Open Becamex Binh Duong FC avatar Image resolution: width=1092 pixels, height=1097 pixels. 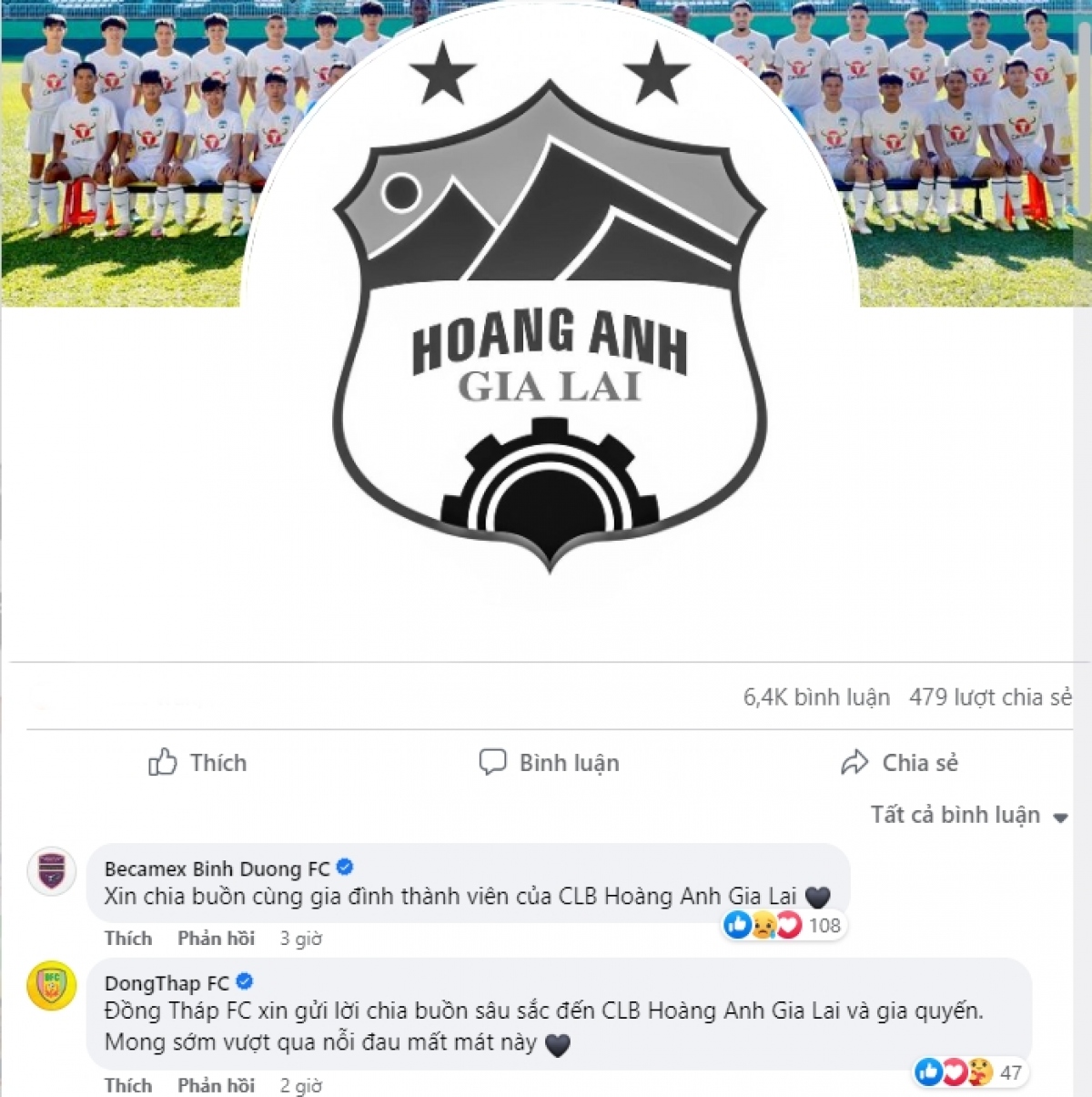click(x=52, y=871)
